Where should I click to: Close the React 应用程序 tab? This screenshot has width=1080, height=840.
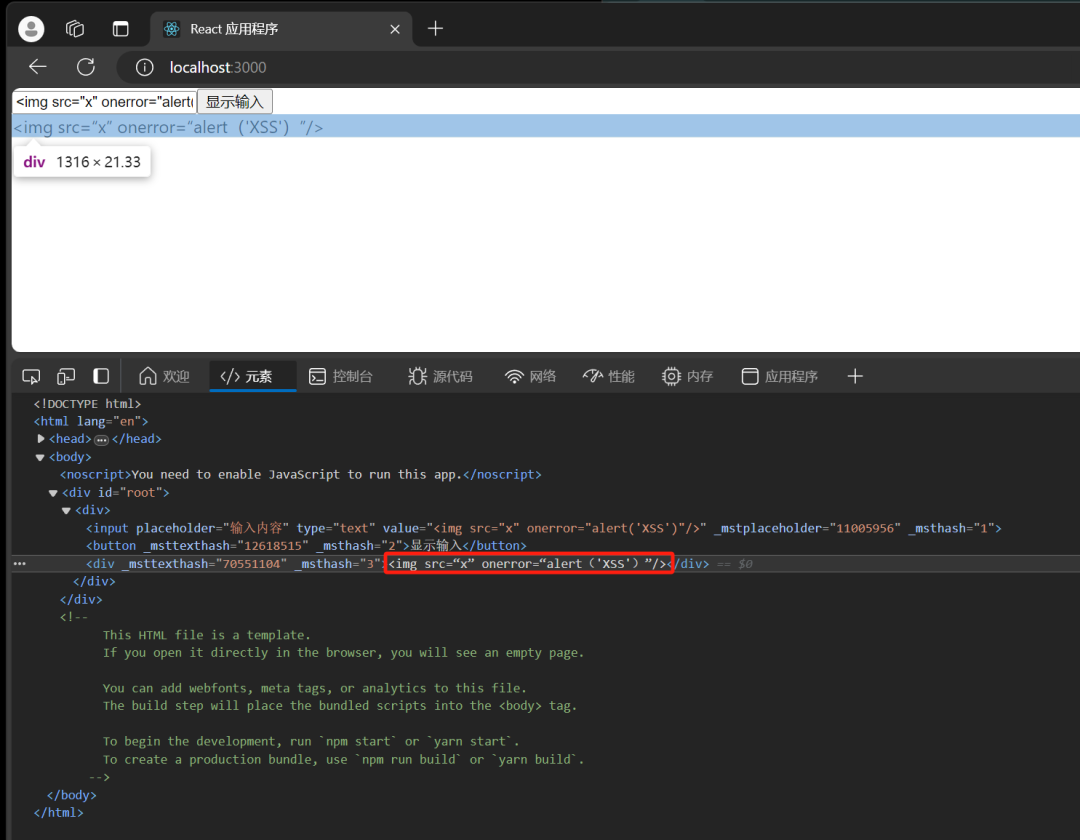395,29
